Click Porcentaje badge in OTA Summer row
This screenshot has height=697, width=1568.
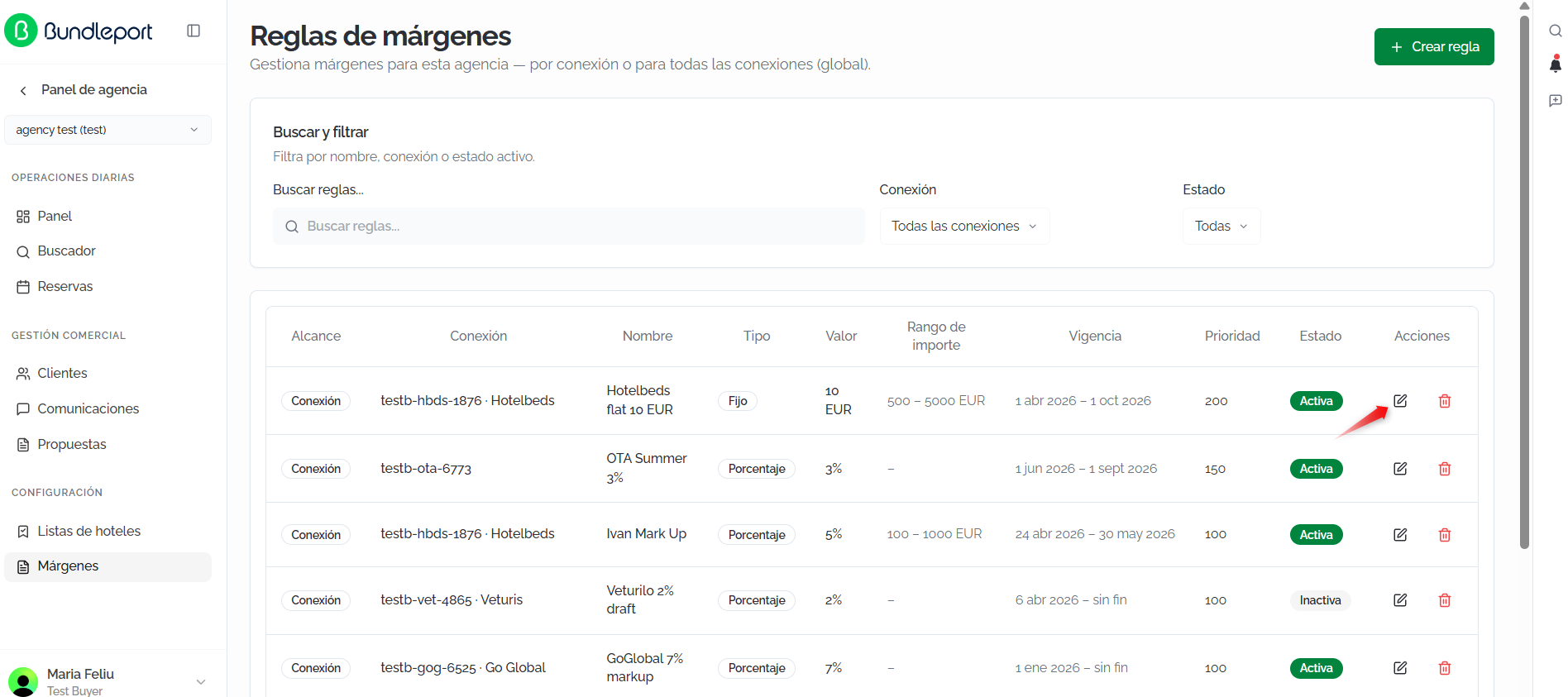pos(757,469)
